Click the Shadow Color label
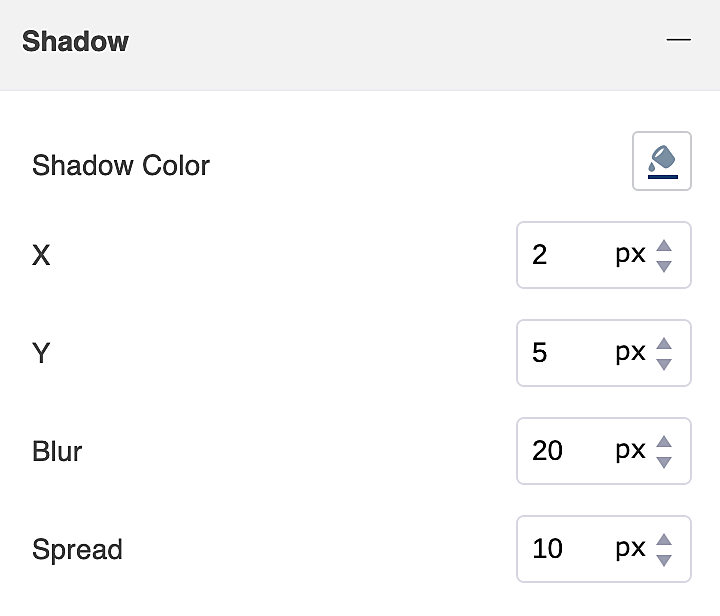 coord(121,165)
